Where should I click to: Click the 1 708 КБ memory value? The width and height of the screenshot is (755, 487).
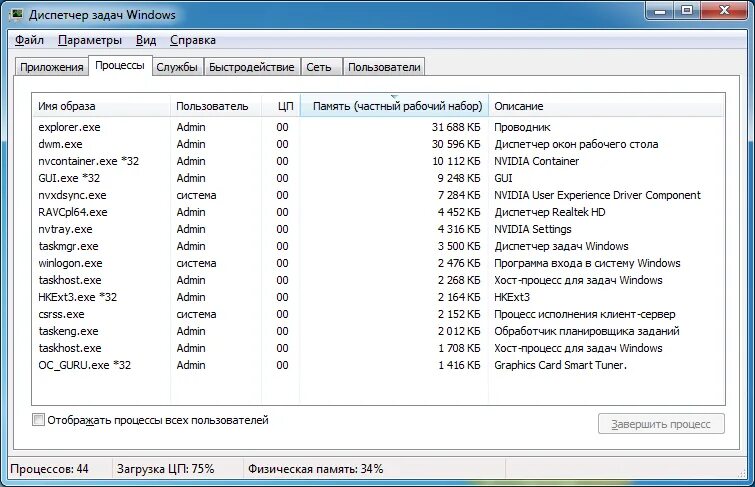click(459, 348)
